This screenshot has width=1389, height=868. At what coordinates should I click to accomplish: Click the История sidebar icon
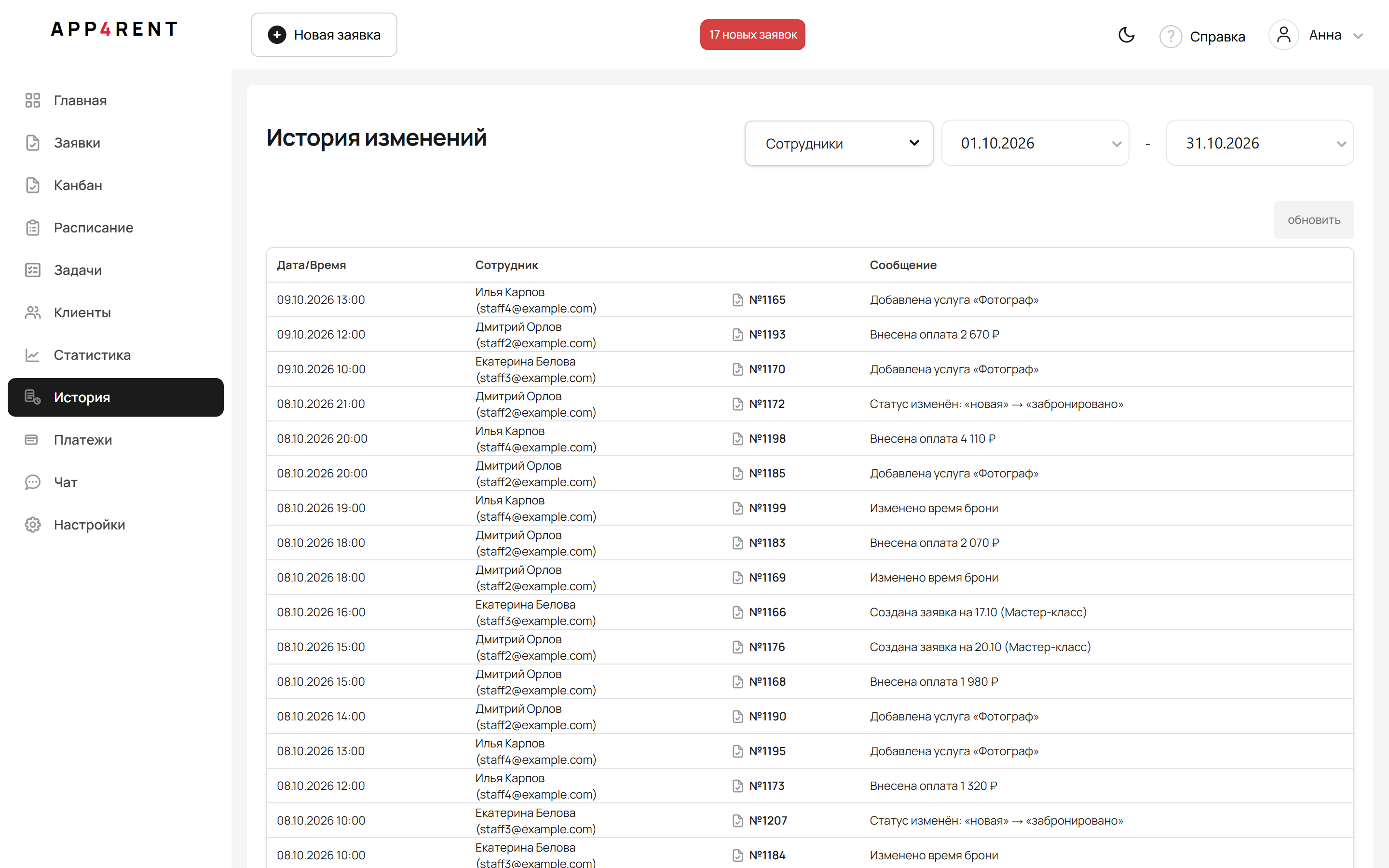tap(33, 397)
